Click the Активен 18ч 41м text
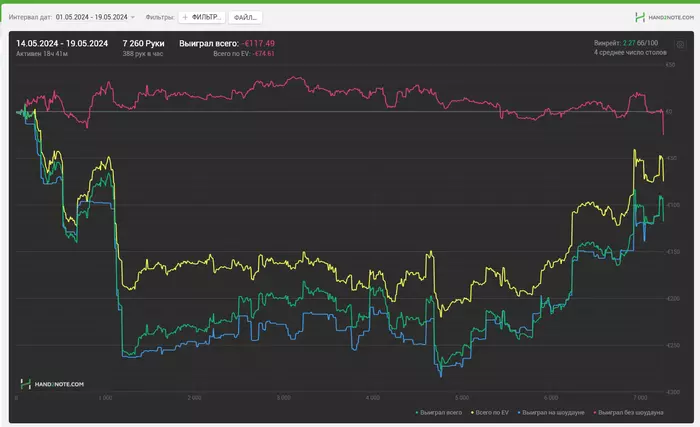The image size is (700, 427). click(42, 54)
